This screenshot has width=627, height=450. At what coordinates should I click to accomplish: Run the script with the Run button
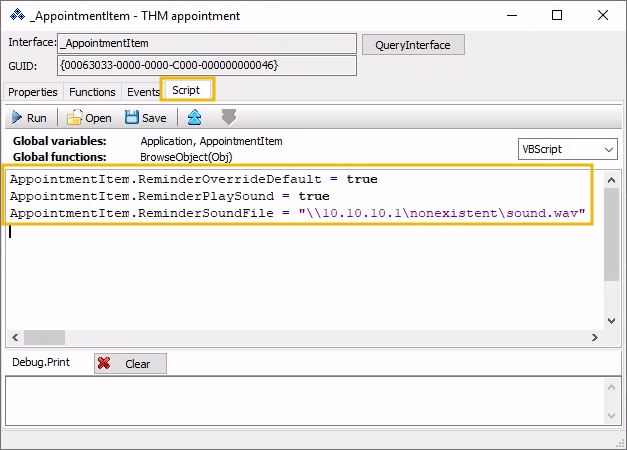[x=28, y=118]
